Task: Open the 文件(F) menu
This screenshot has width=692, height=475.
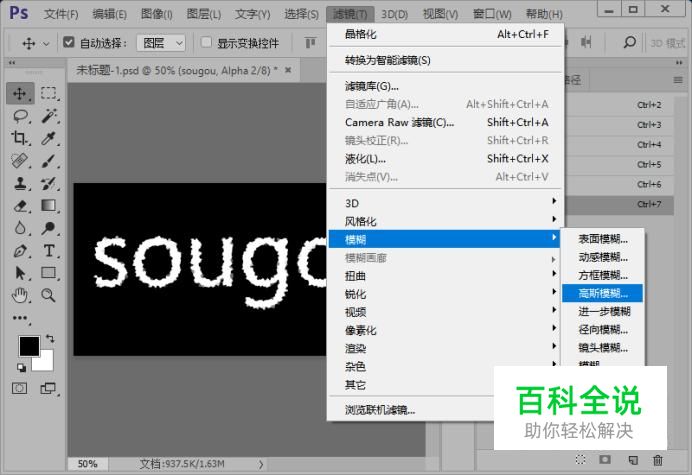Action: click(61, 14)
